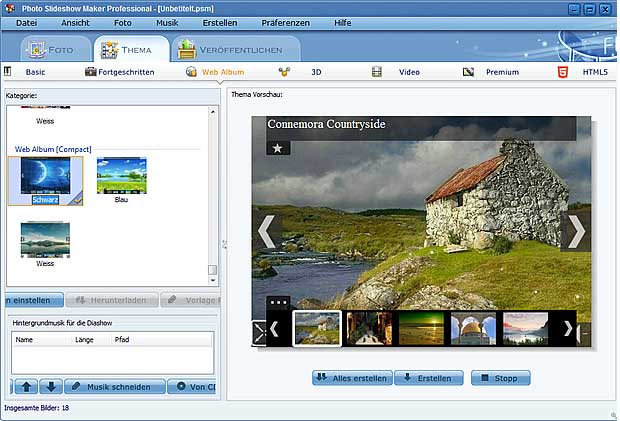Move music track down with arrow button
Screen dimensions: 620x421
point(51,386)
